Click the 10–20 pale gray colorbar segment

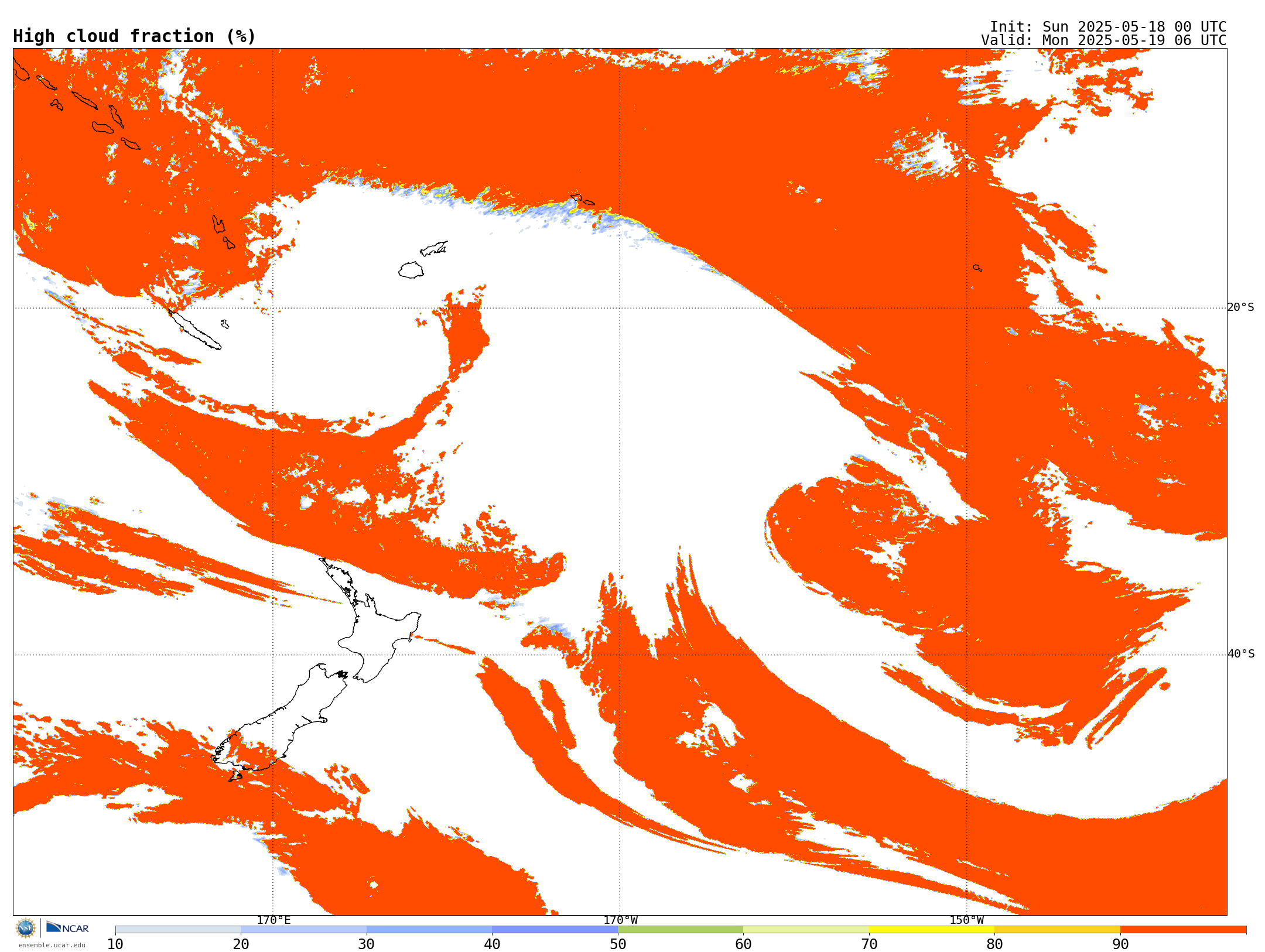pyautogui.click(x=178, y=929)
